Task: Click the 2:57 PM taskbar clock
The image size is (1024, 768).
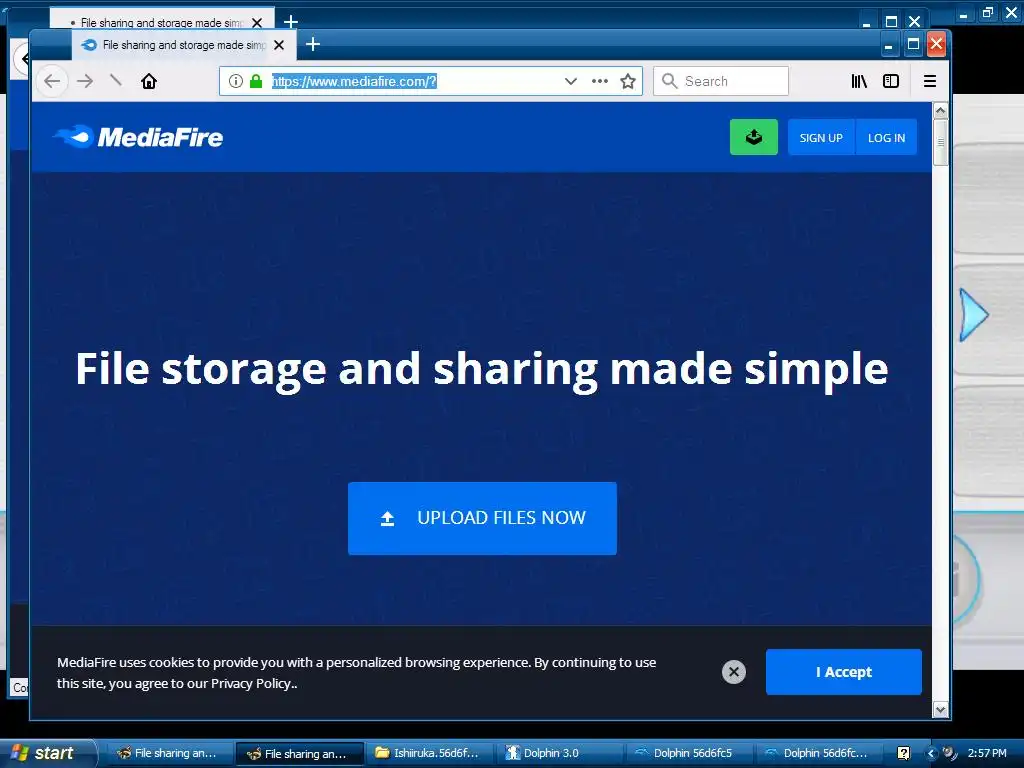Action: point(987,753)
